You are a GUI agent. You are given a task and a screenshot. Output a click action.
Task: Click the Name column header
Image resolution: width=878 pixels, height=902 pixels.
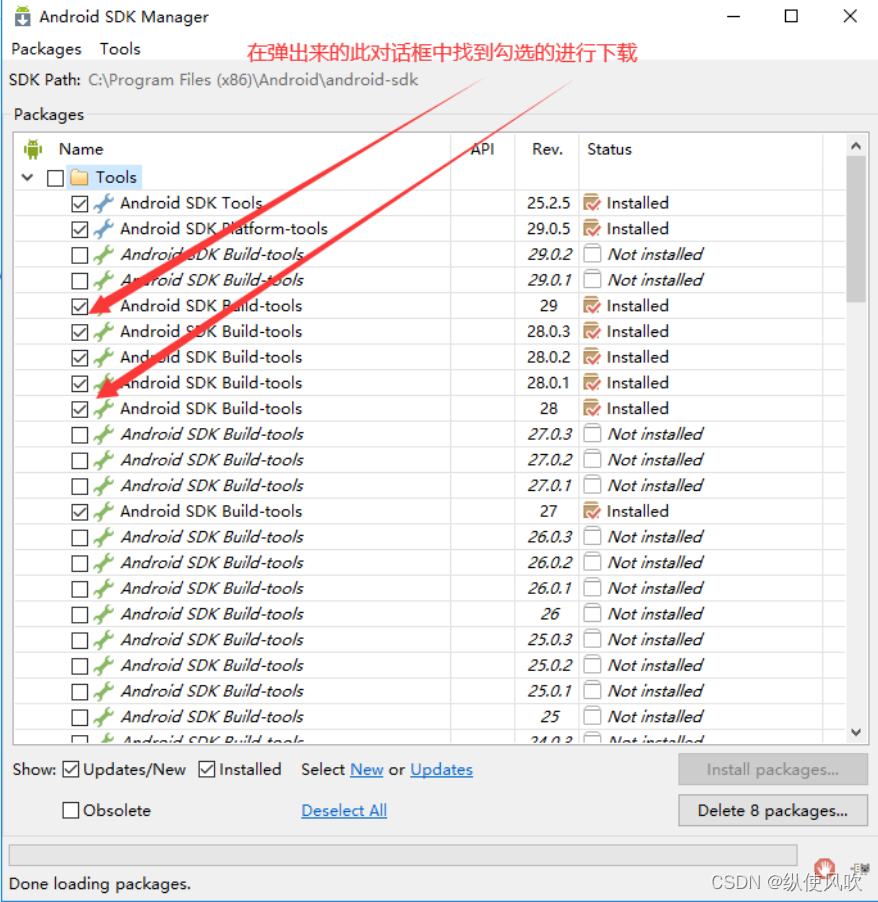click(81, 149)
